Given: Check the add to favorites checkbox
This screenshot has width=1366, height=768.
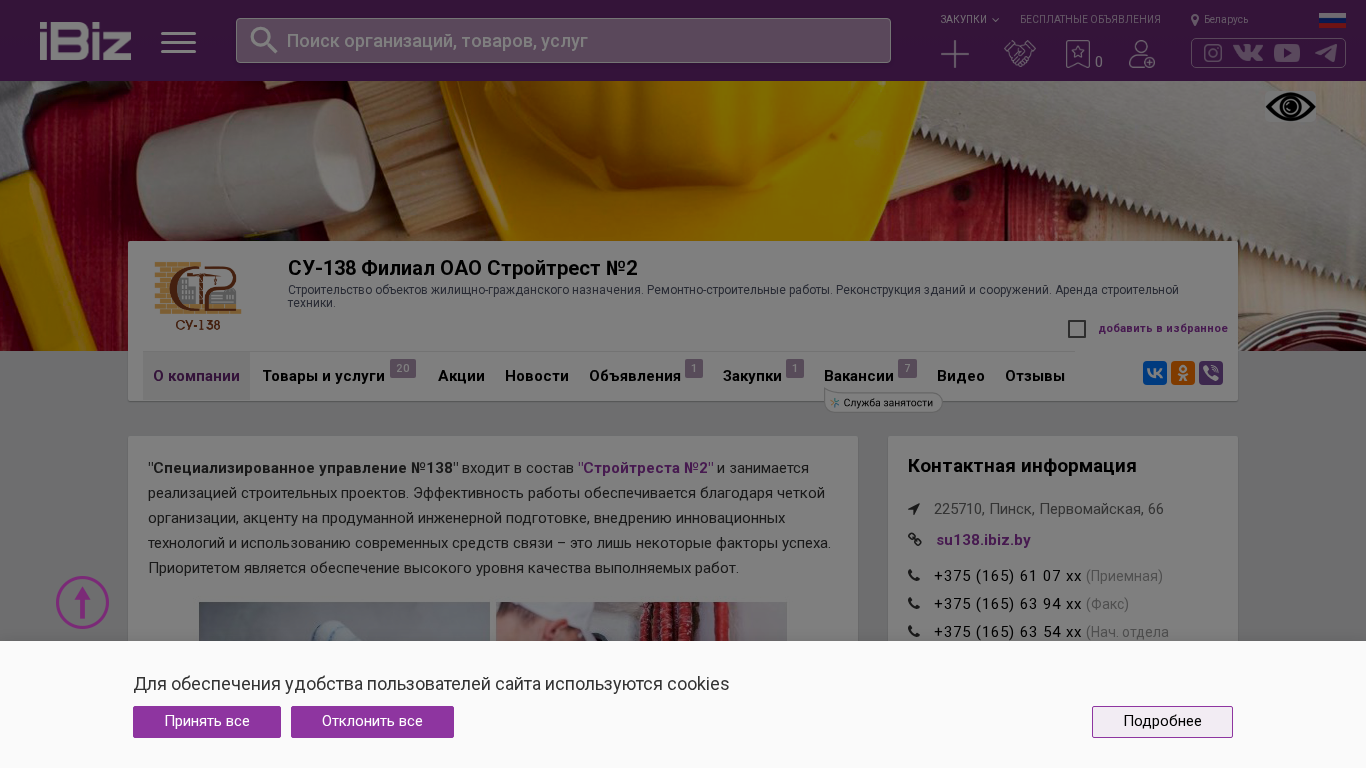Looking at the screenshot, I should coord(1077,329).
